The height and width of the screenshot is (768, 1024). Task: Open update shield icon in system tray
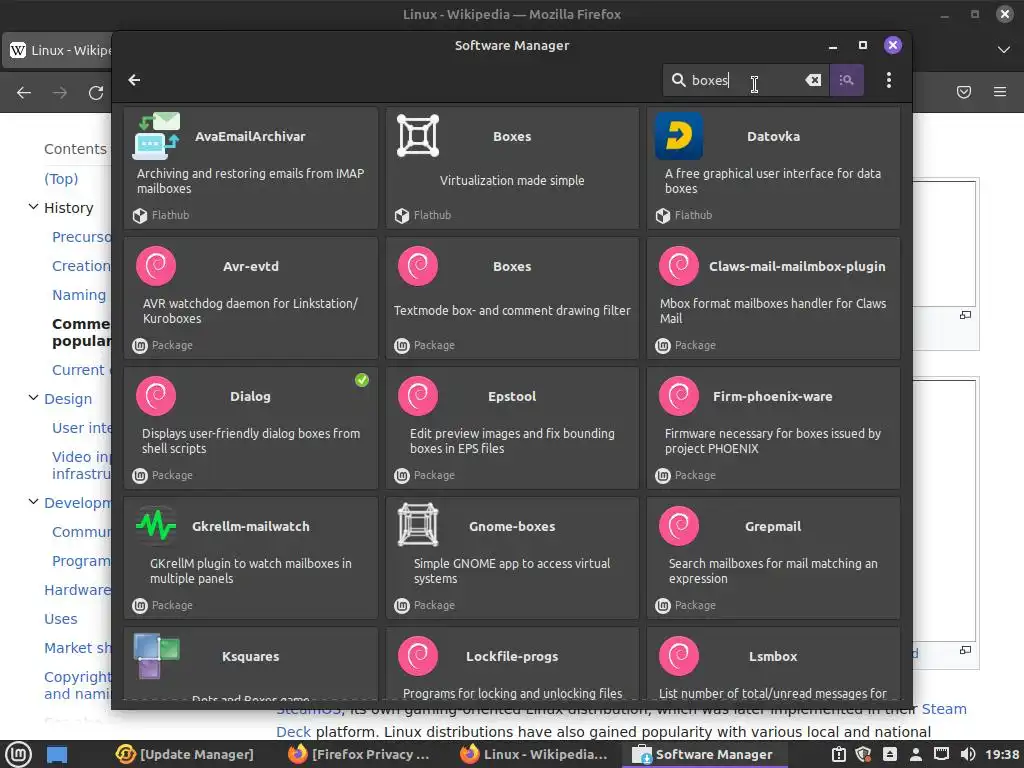pos(863,755)
